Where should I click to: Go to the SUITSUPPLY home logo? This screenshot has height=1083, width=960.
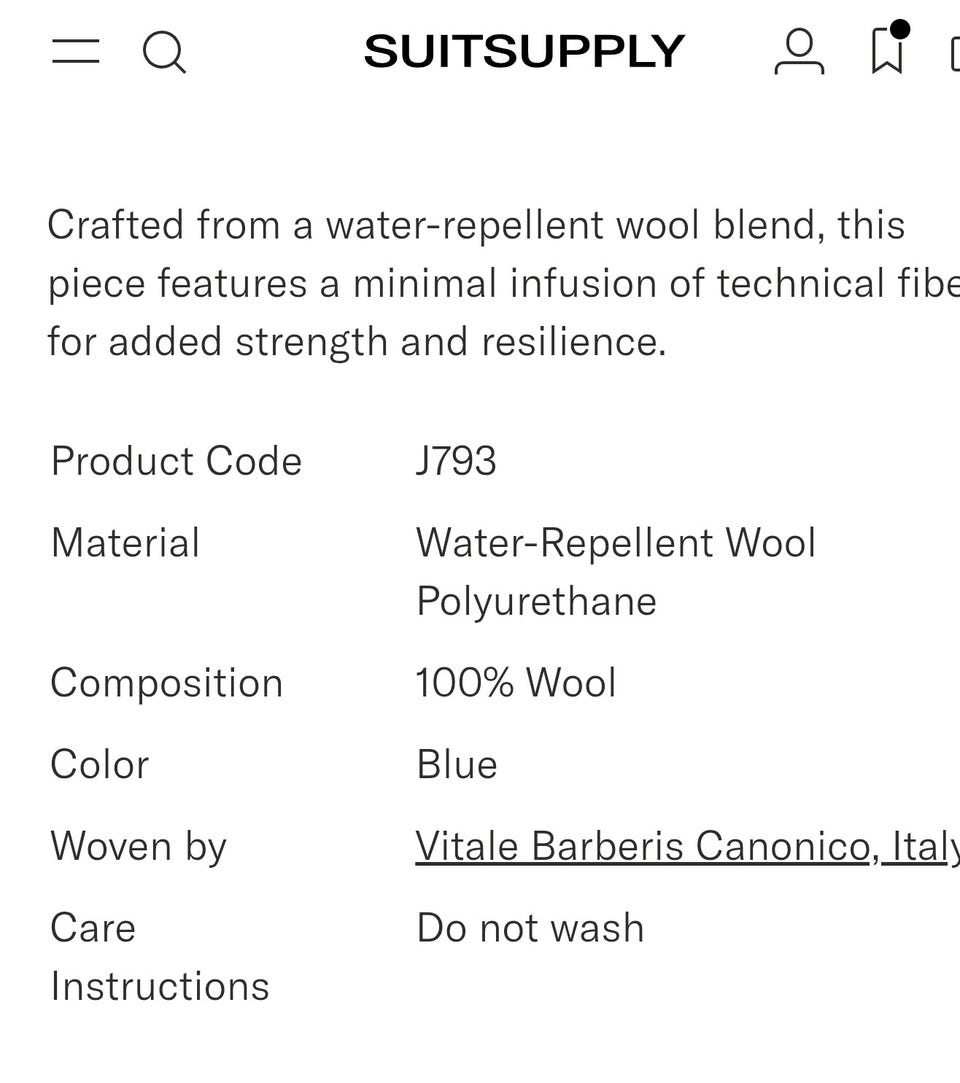pyautogui.click(x=524, y=51)
